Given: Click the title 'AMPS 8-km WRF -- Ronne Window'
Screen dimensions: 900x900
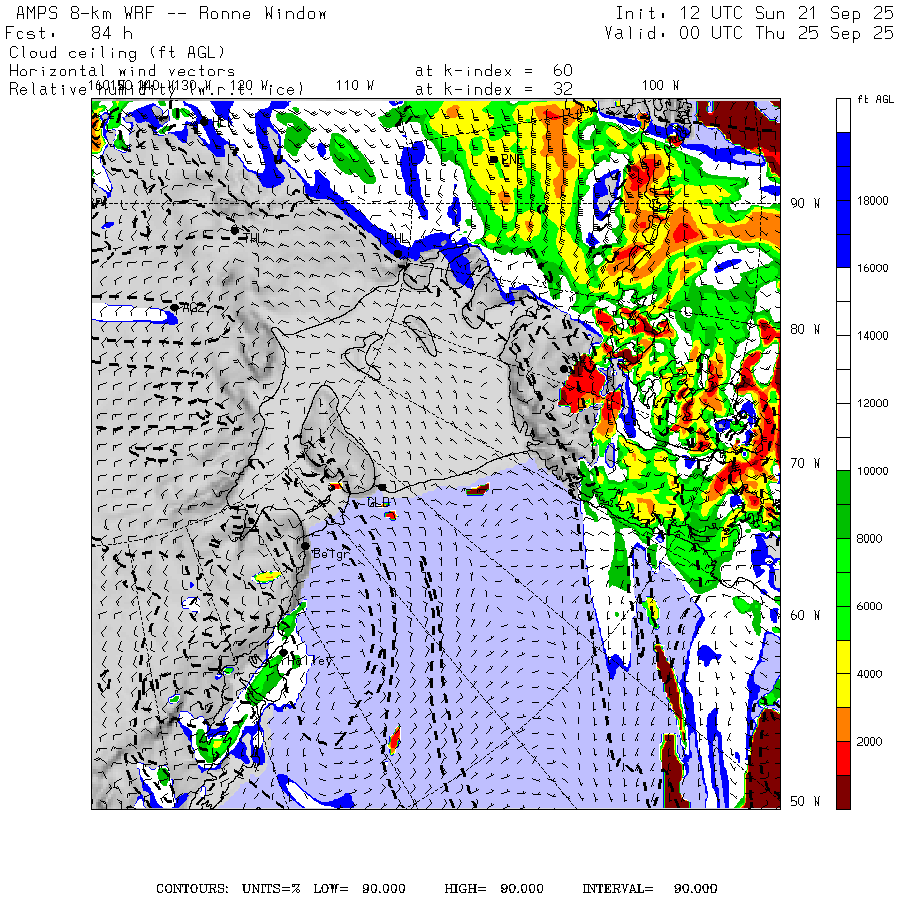Looking at the screenshot, I should click(171, 13).
